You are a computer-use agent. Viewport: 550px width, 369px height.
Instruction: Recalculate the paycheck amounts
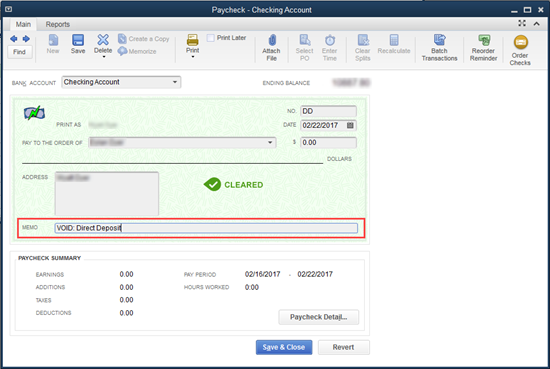(394, 44)
